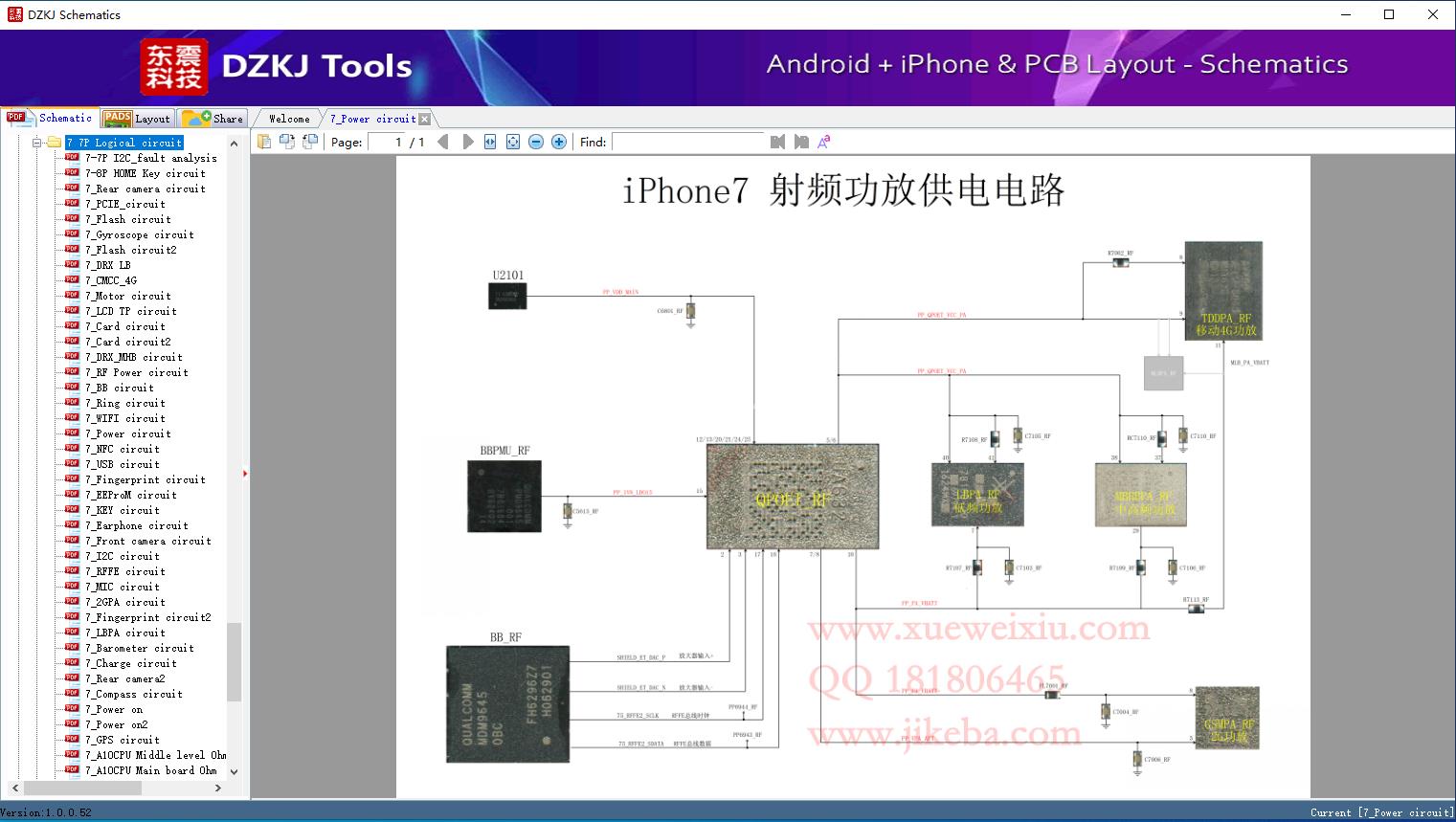Open 7_Front camera circuit
This screenshot has width=1456, height=822.
pyautogui.click(x=148, y=541)
